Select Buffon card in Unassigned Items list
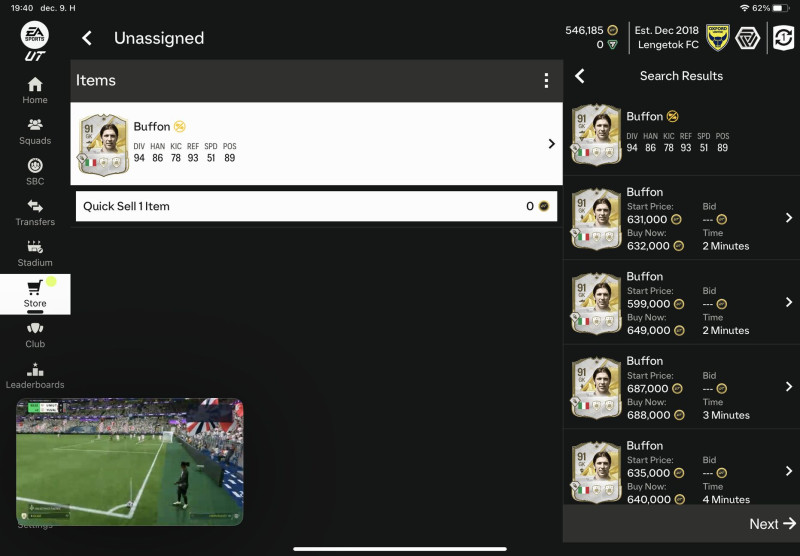This screenshot has height=556, width=800. pos(316,144)
